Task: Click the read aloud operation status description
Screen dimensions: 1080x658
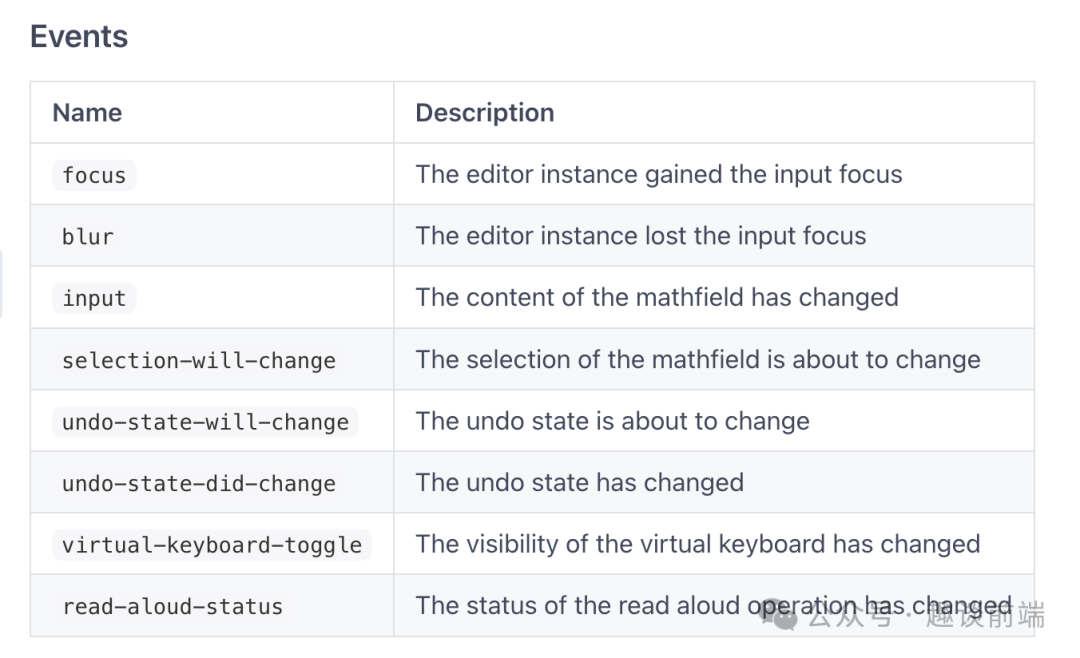Action: click(714, 605)
